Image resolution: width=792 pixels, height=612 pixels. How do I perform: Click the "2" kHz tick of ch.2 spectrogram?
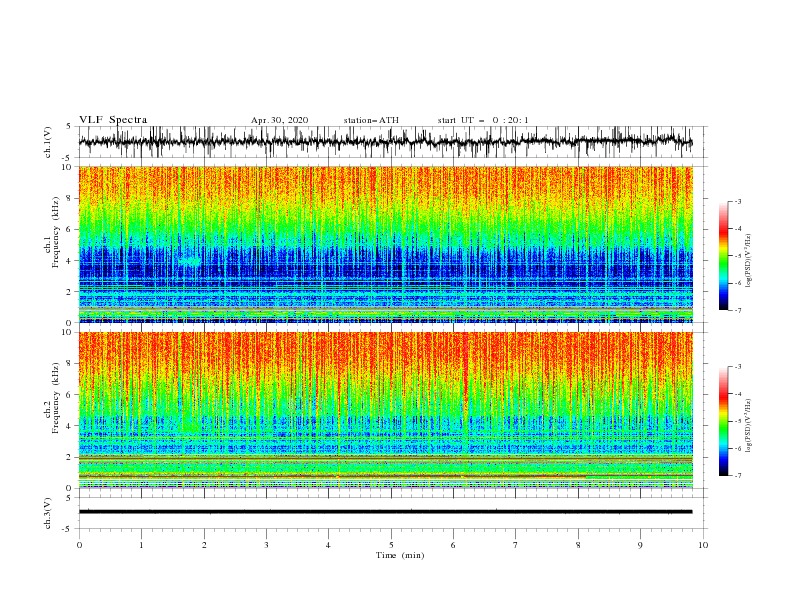tap(71, 457)
